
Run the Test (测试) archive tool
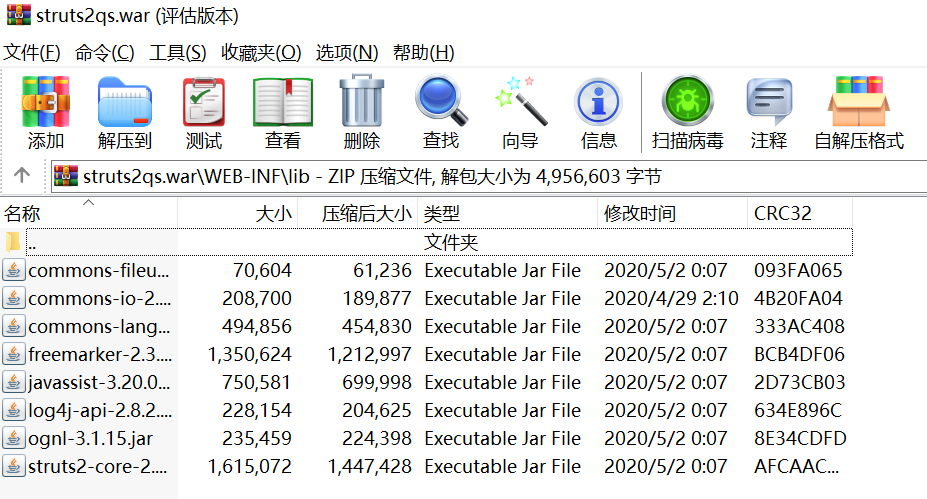(204, 112)
